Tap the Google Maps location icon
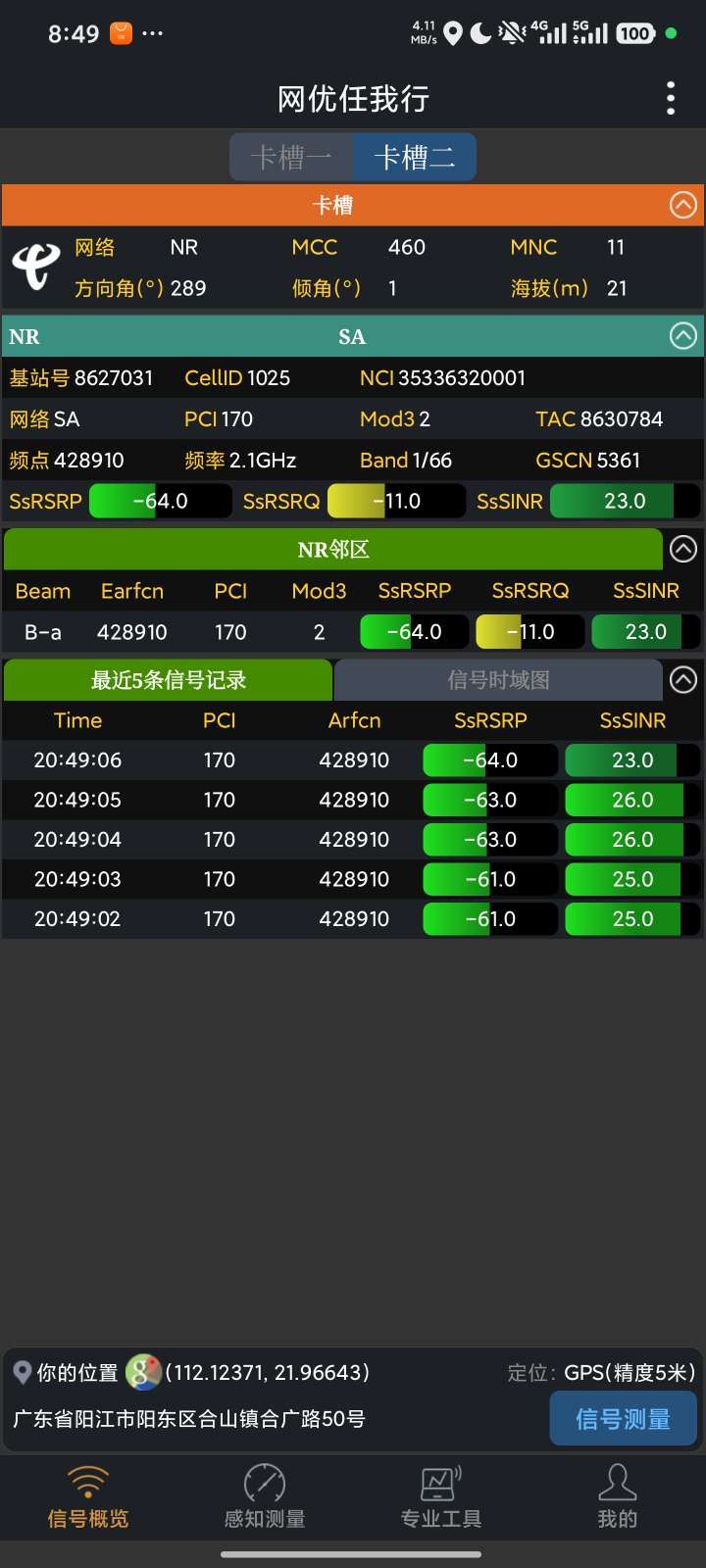This screenshot has width=706, height=1568. (x=143, y=1372)
